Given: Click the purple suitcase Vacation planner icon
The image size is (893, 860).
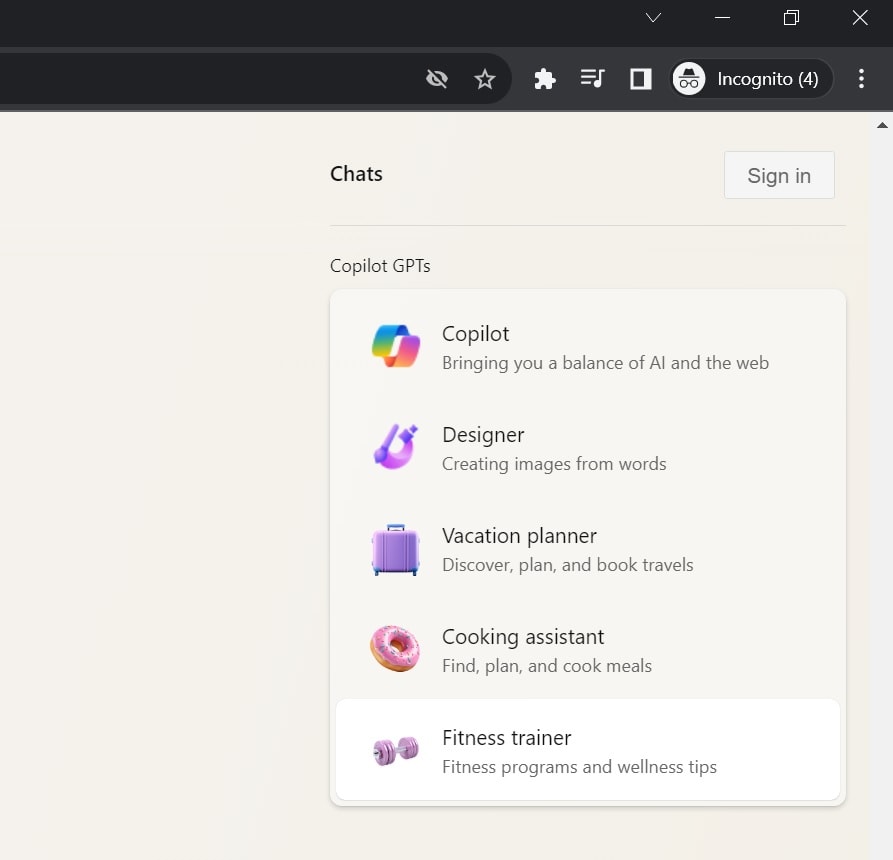Looking at the screenshot, I should point(395,549).
